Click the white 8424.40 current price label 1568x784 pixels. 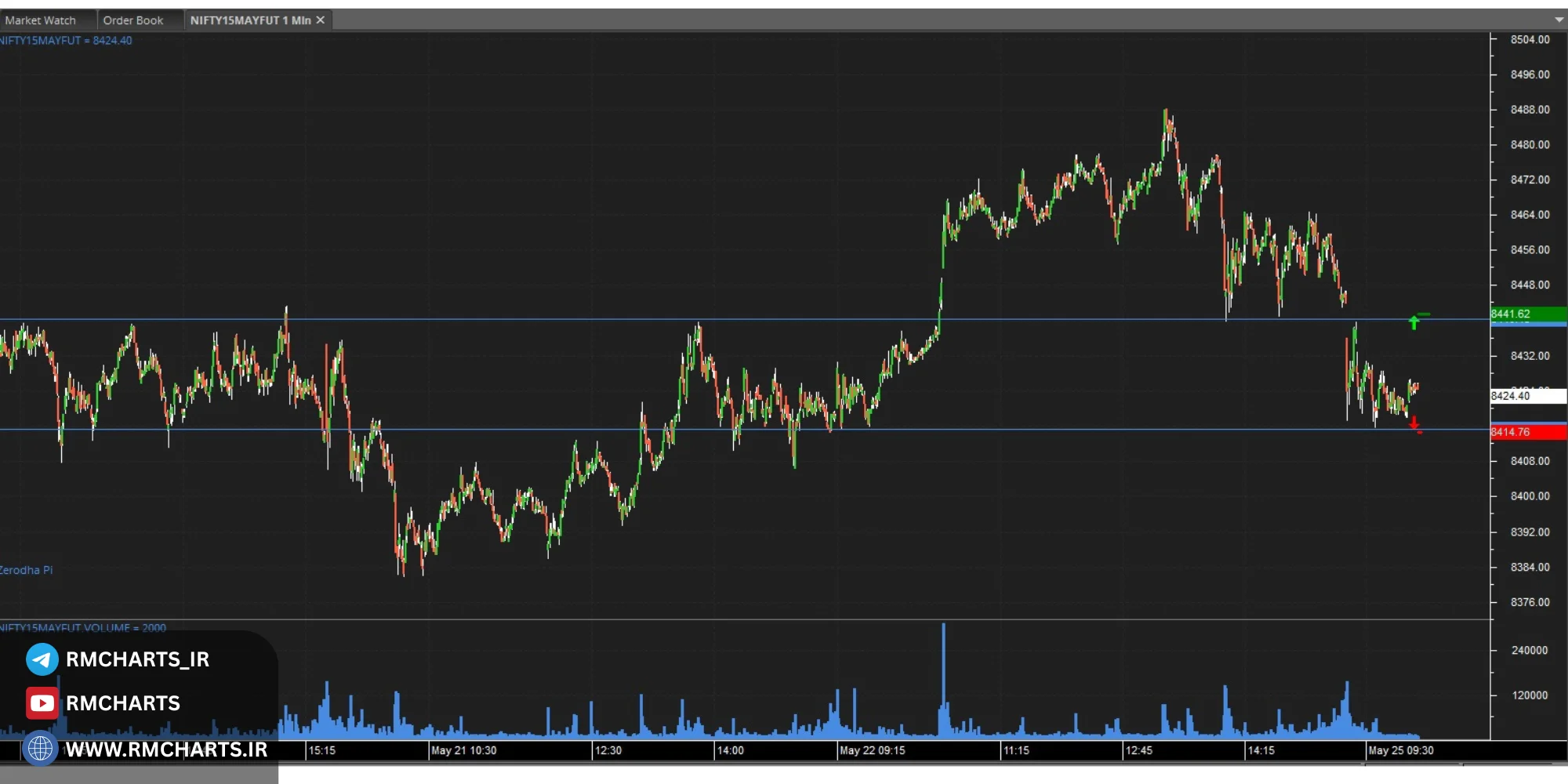tap(1526, 396)
